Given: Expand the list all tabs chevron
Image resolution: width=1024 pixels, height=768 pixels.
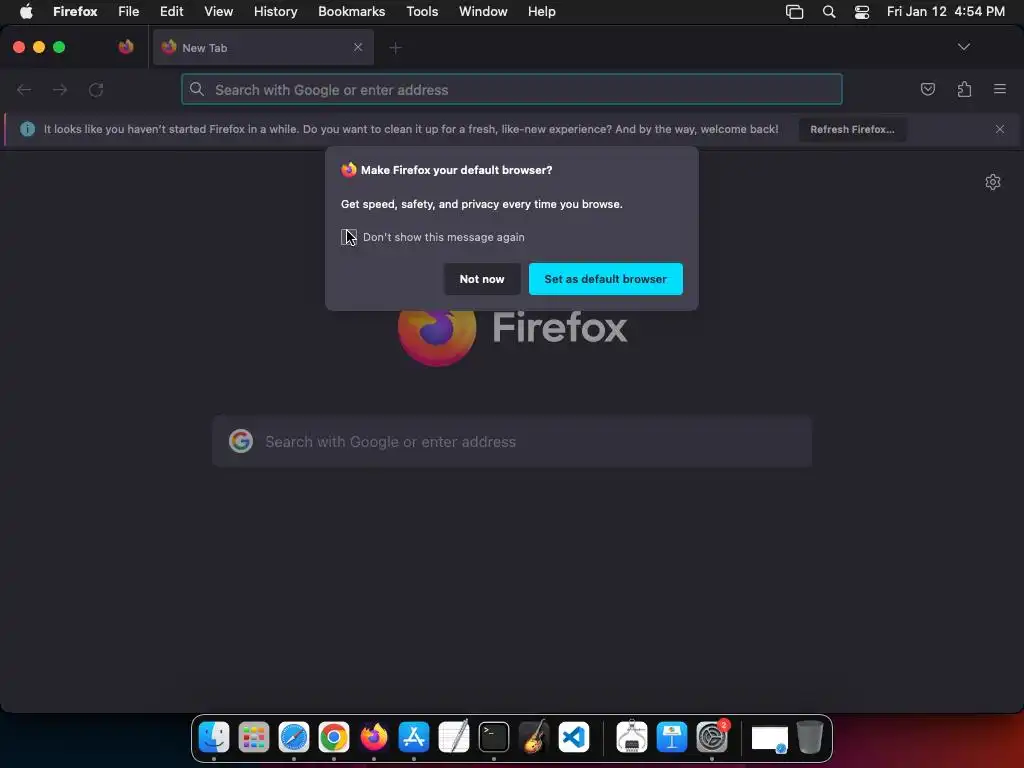Looking at the screenshot, I should [963, 47].
